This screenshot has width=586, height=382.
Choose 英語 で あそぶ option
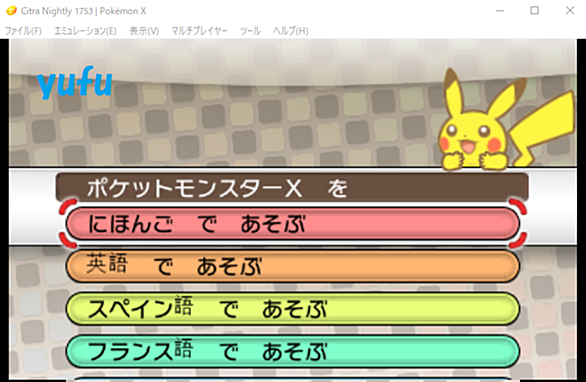click(293, 266)
